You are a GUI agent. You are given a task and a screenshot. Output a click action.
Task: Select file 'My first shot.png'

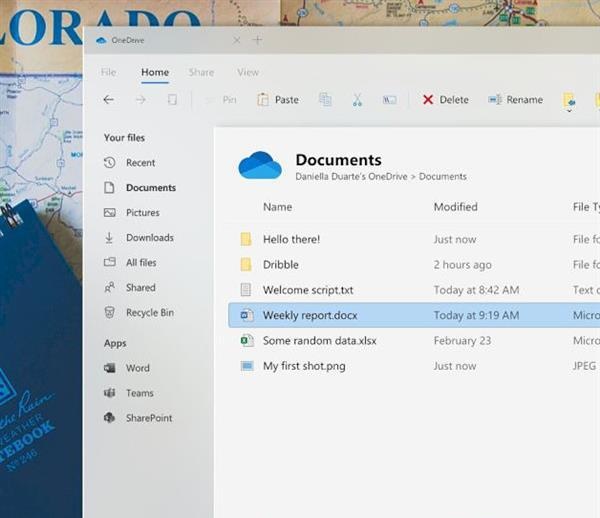[304, 366]
